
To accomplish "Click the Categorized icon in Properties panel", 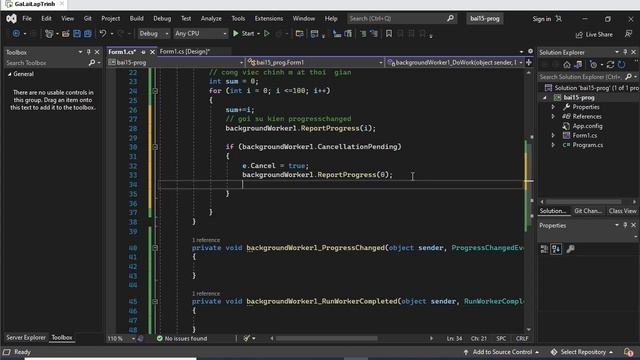I will pyautogui.click(x=544, y=249).
